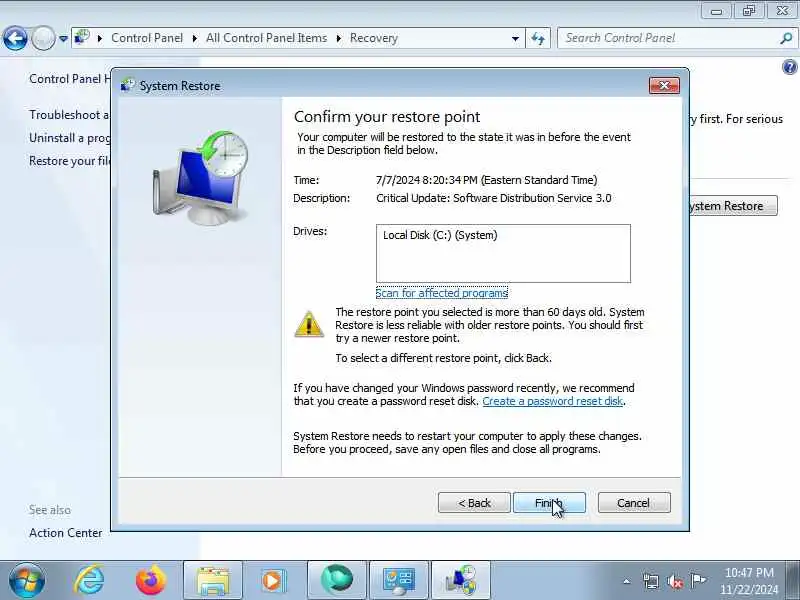The height and width of the screenshot is (600, 800).
Task: Click Open System Restore button behind dialog
Action: click(733, 206)
